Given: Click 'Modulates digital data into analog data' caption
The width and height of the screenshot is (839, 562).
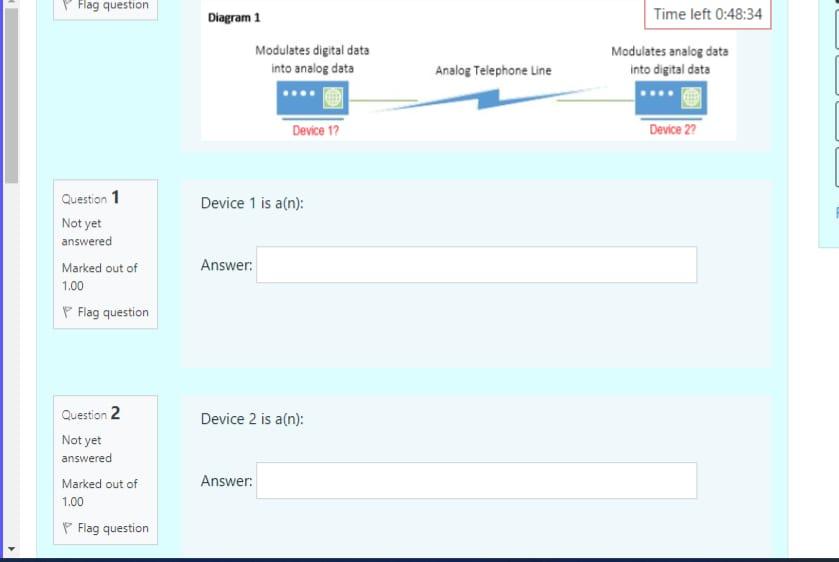Looking at the screenshot, I should (312, 59).
